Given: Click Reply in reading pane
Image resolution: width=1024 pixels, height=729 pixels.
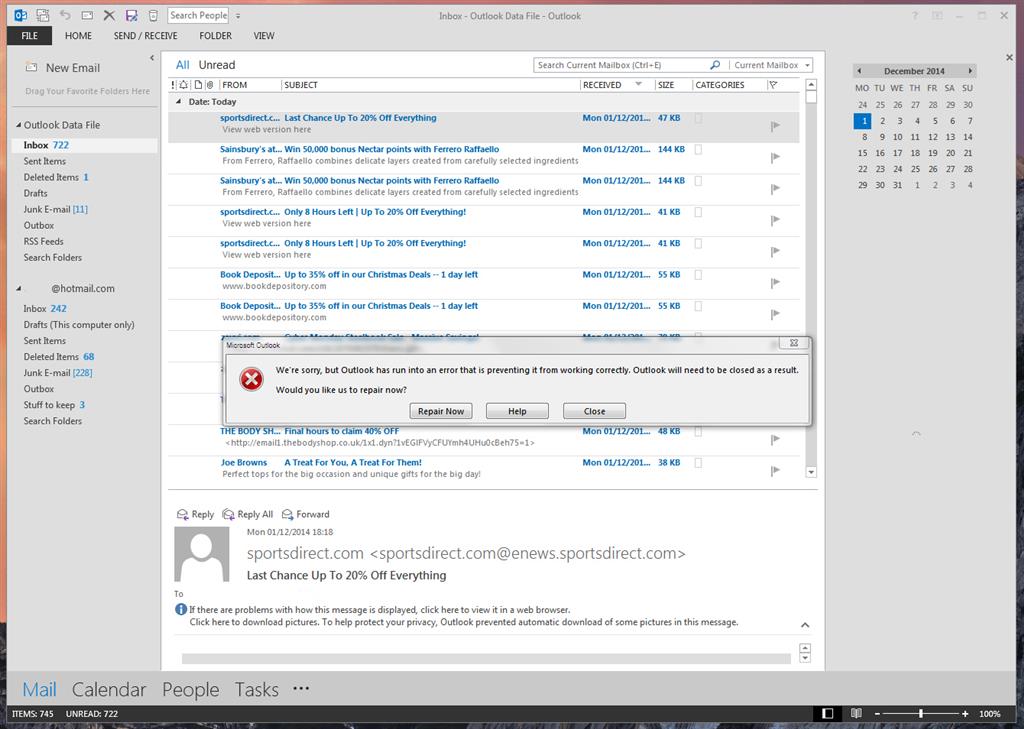Looking at the screenshot, I should point(195,515).
